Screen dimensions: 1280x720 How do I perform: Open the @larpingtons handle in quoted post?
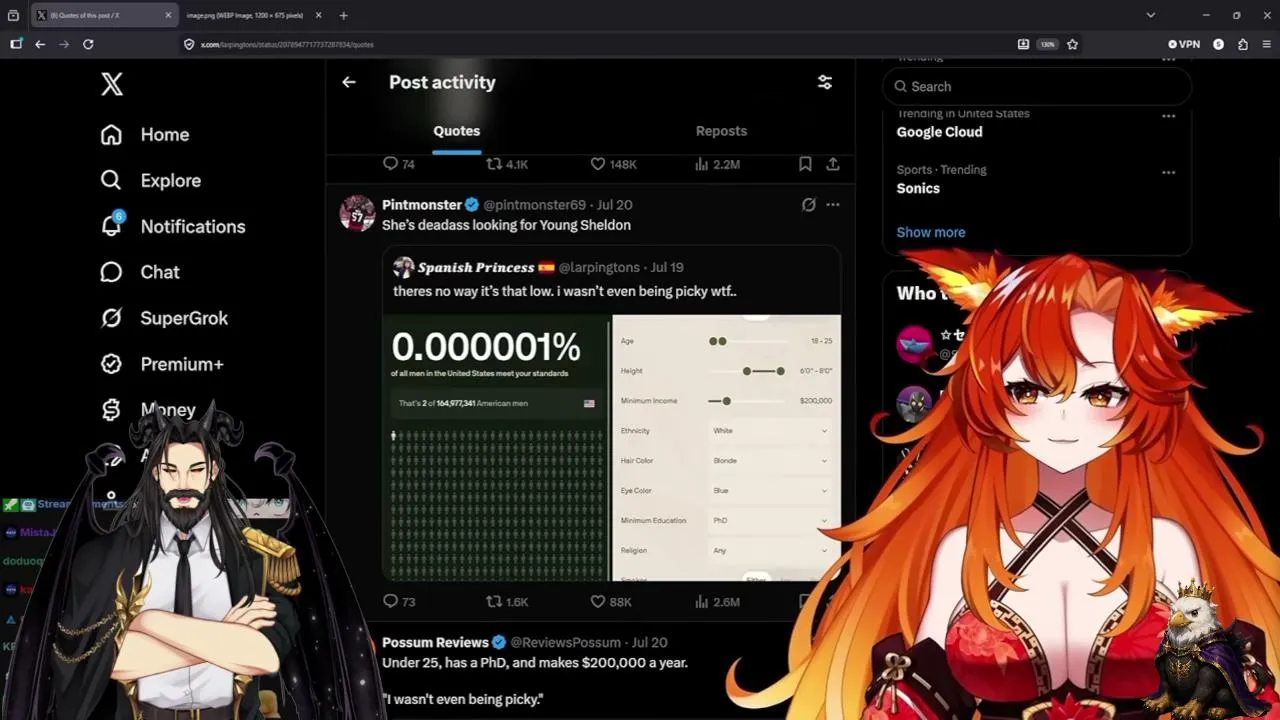(x=599, y=267)
